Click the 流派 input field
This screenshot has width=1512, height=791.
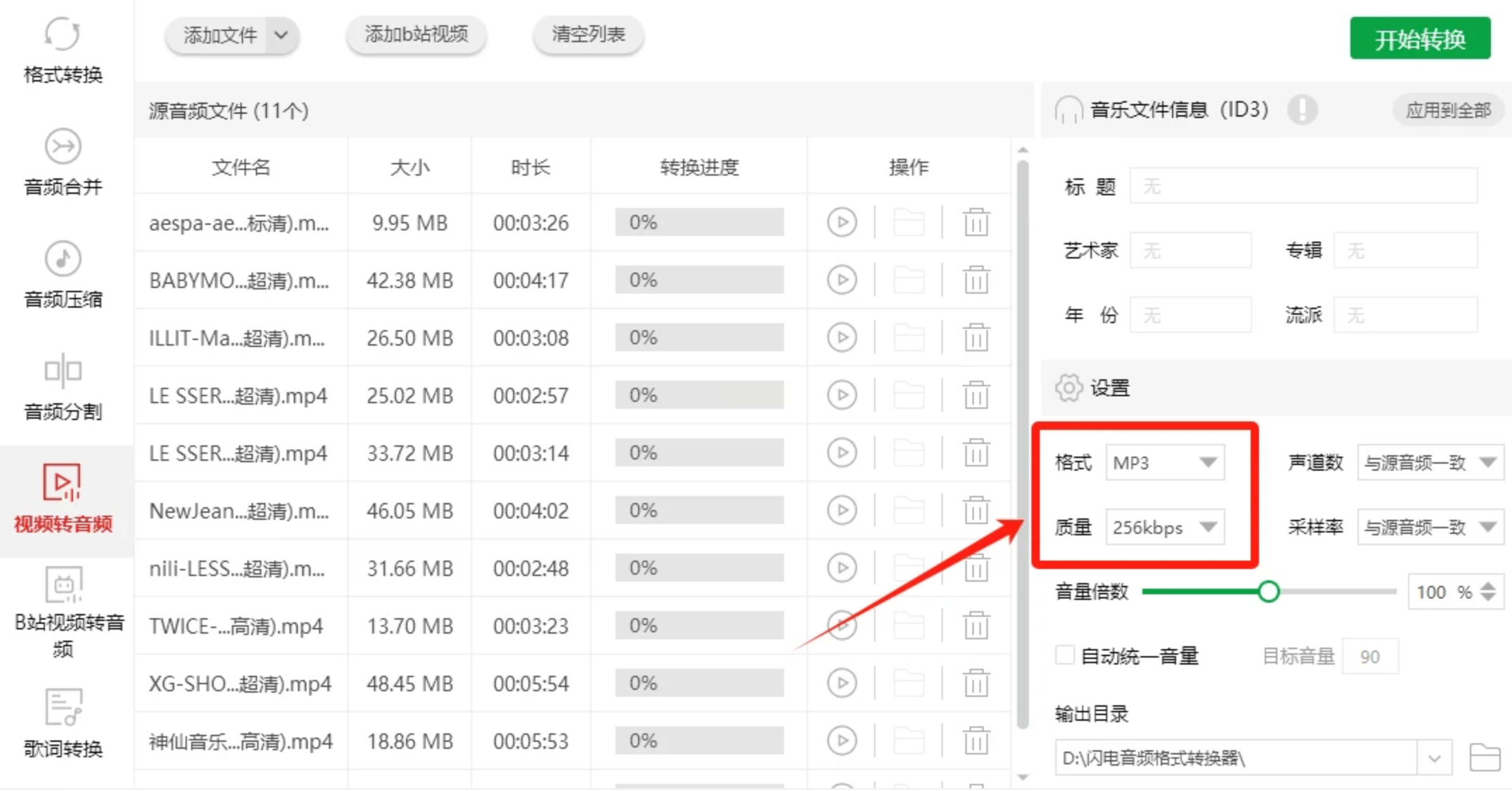tap(1405, 315)
